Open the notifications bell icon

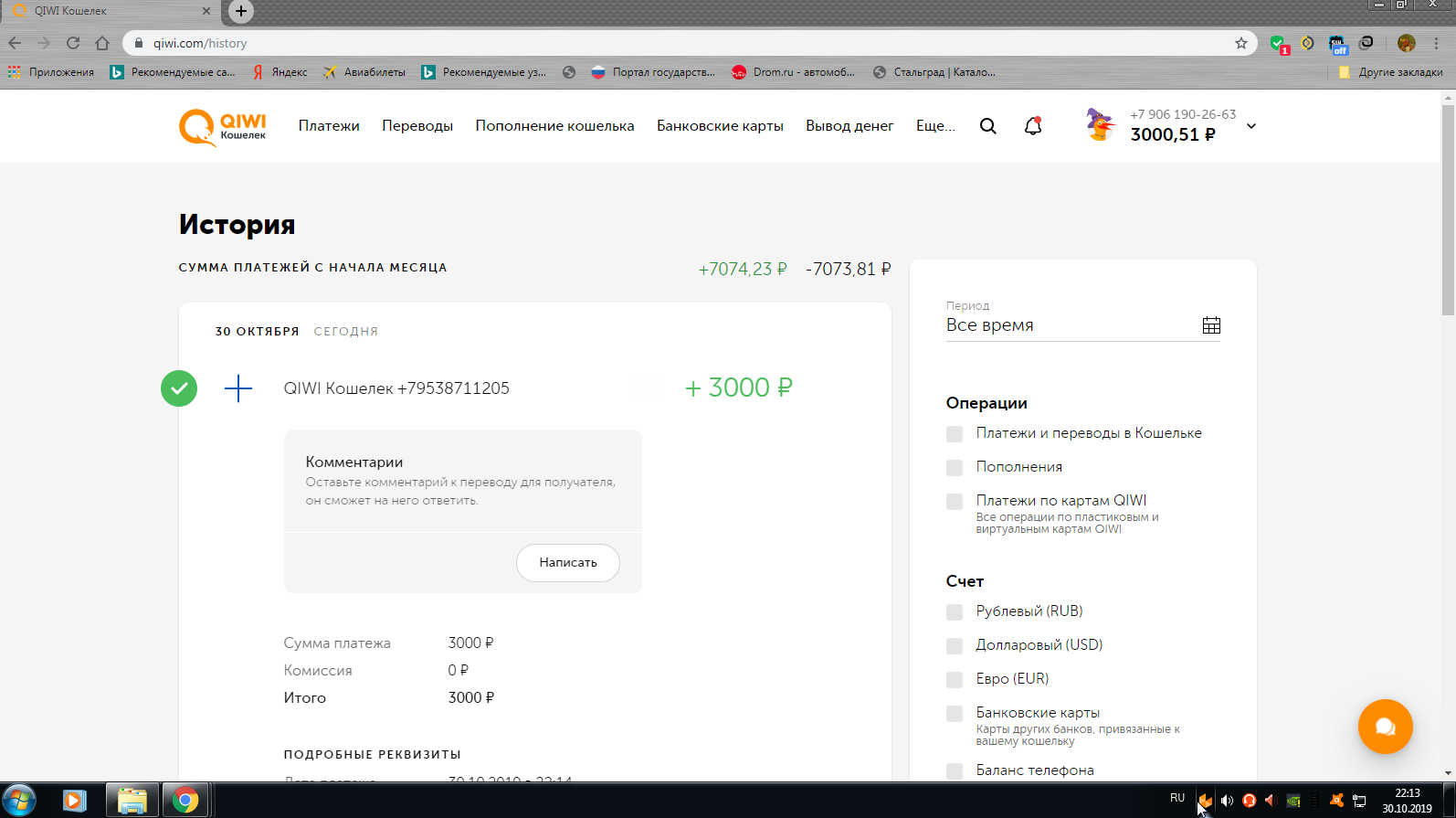point(1033,126)
